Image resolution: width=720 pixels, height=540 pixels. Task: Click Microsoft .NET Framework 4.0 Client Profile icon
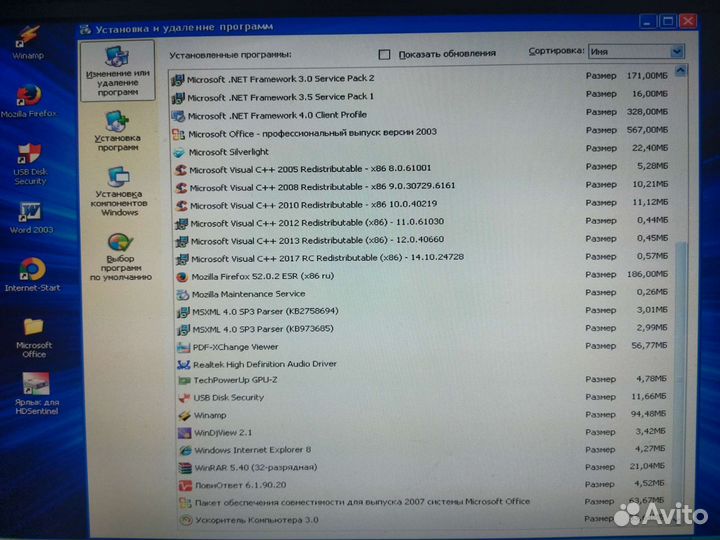tap(178, 116)
